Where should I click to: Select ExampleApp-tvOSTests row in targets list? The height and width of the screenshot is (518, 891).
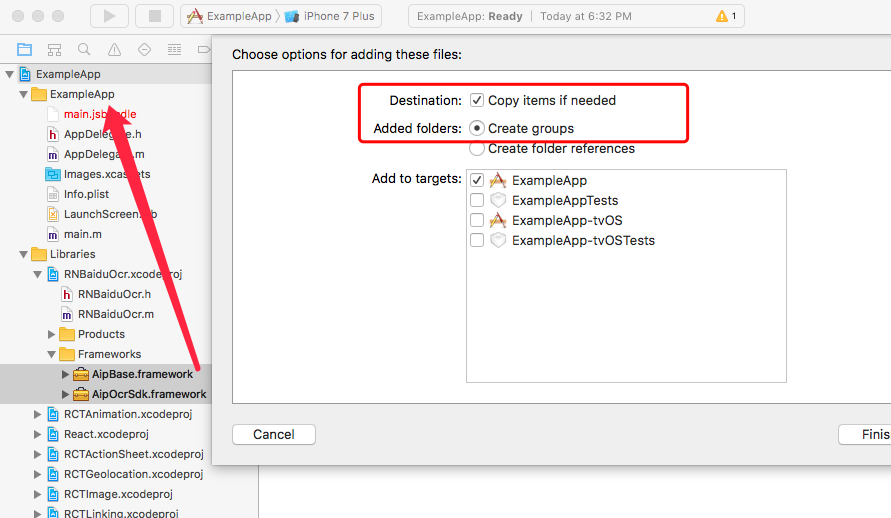[x=626, y=240]
